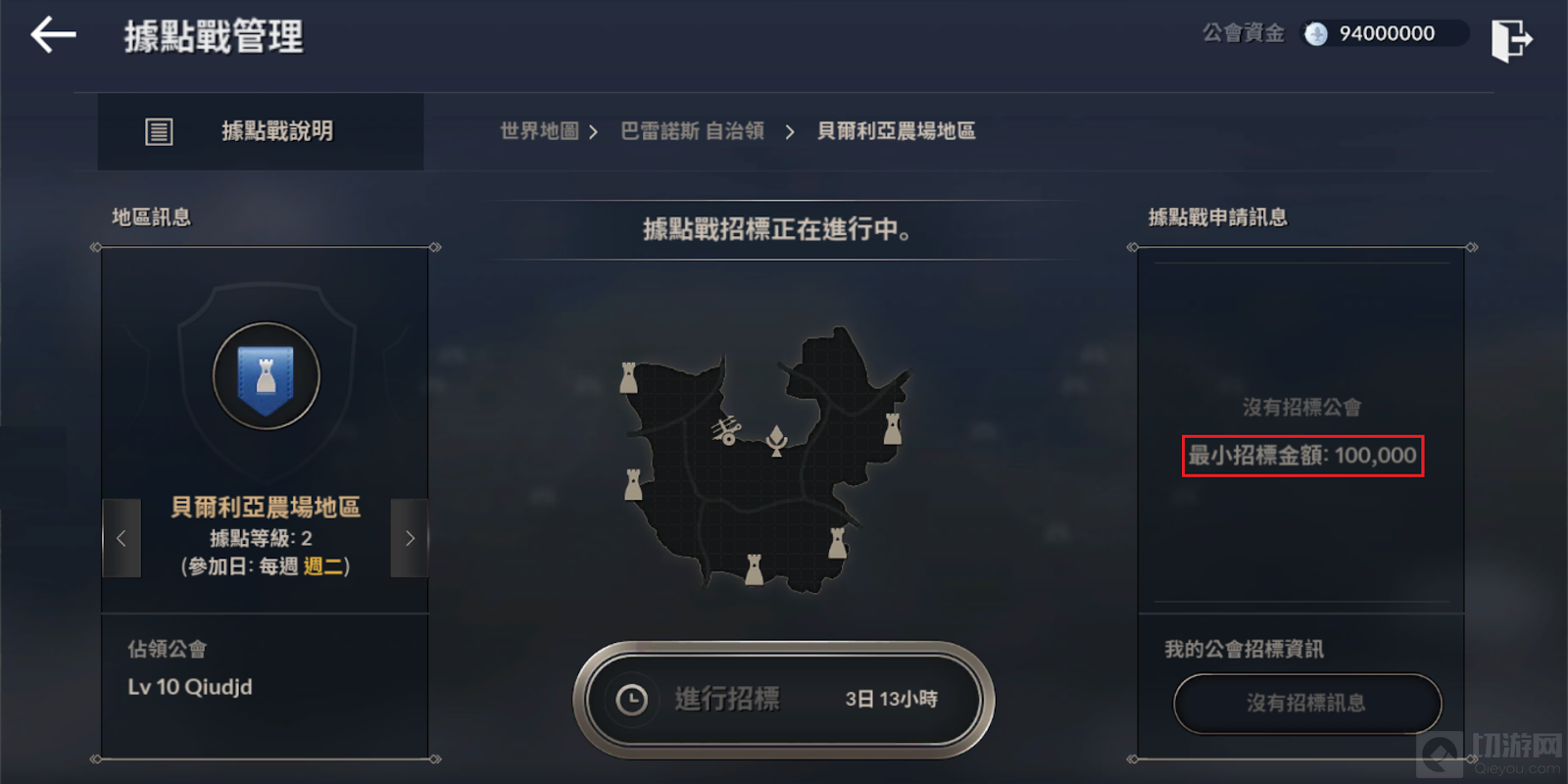
Task: Show previous region with left chevron
Action: 122,538
